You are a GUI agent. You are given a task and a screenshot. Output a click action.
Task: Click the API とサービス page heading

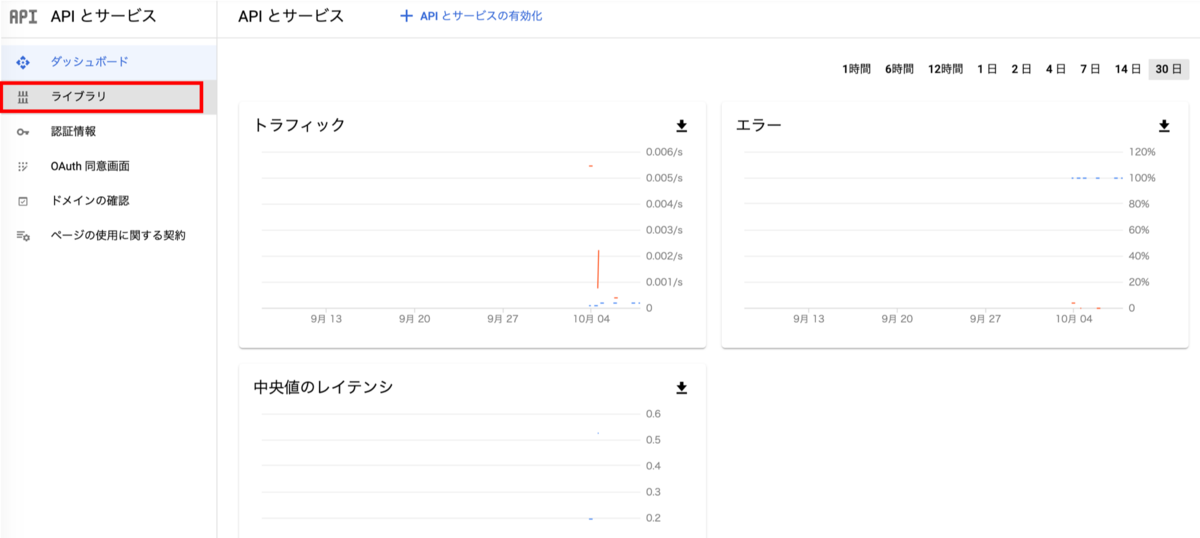[x=291, y=16]
